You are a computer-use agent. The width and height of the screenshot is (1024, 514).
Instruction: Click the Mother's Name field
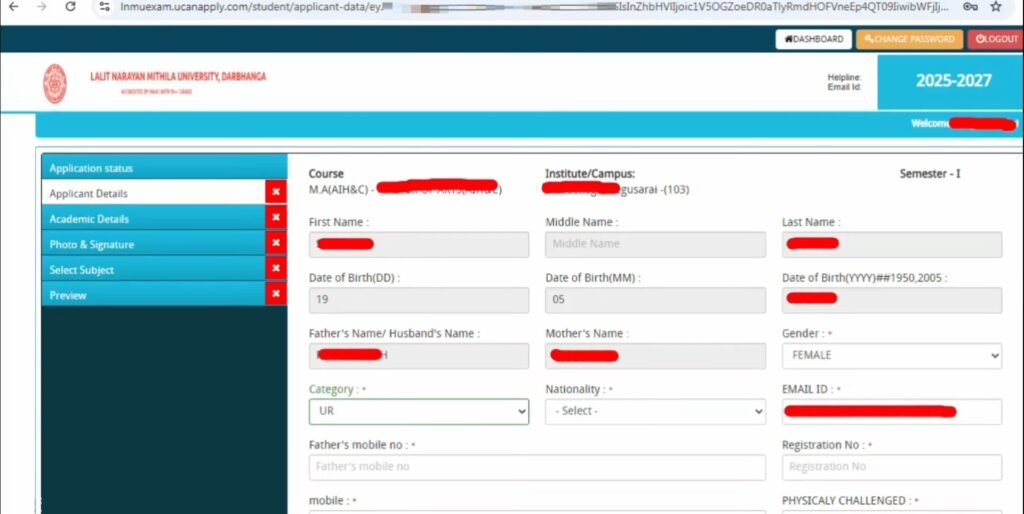(655, 355)
